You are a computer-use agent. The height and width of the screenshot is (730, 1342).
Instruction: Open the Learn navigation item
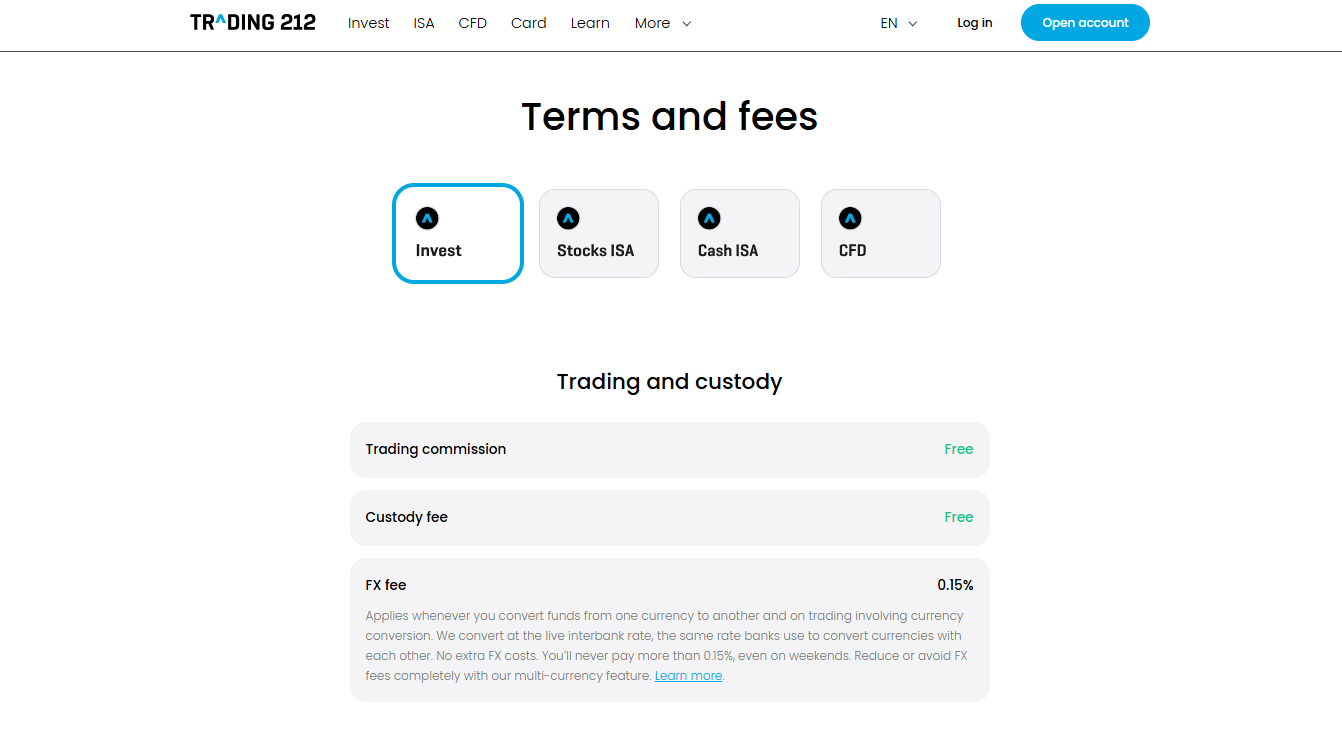click(x=590, y=23)
